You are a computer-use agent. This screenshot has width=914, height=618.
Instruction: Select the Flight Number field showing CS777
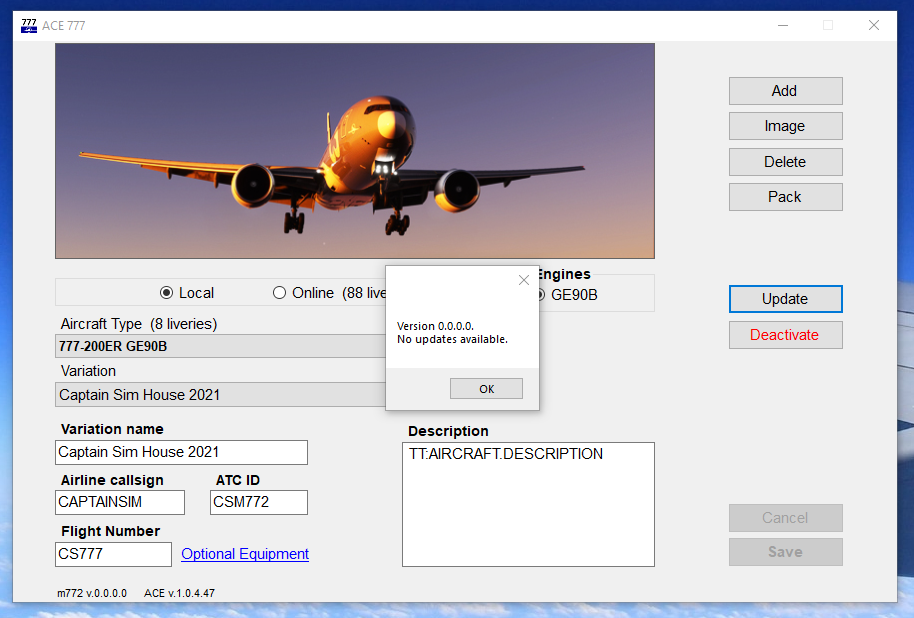pos(113,554)
